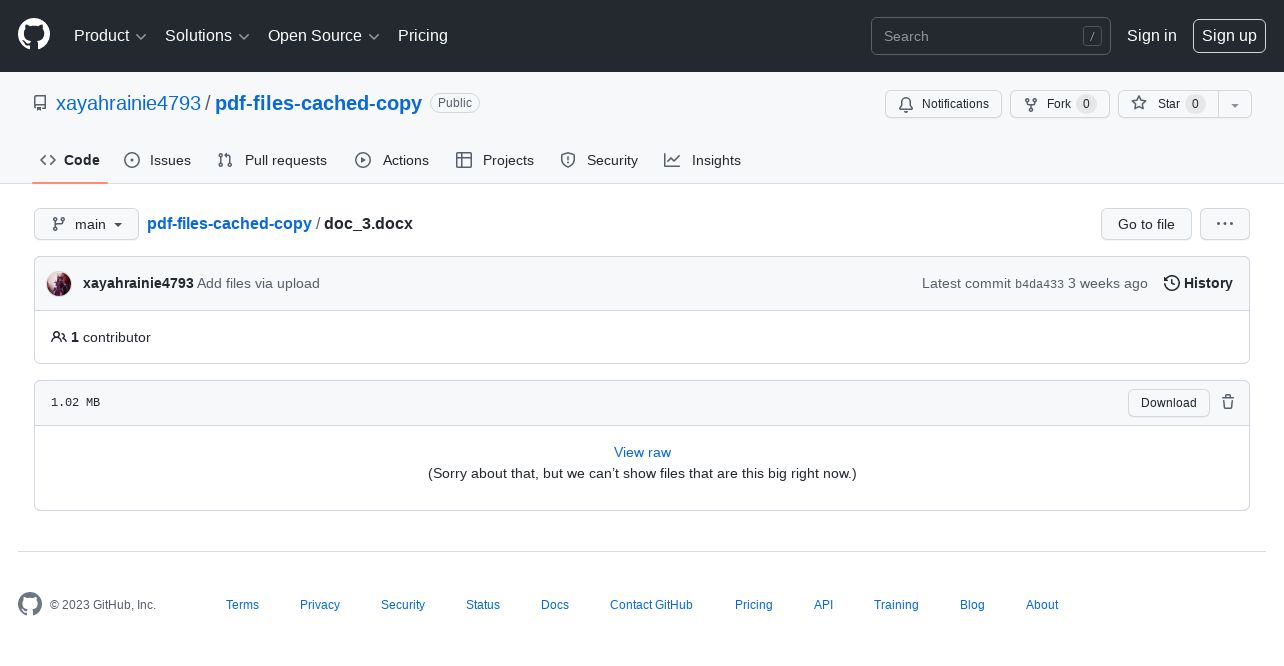Image resolution: width=1284 pixels, height=666 pixels.
Task: Open the Terms footer link
Action: [242, 605]
